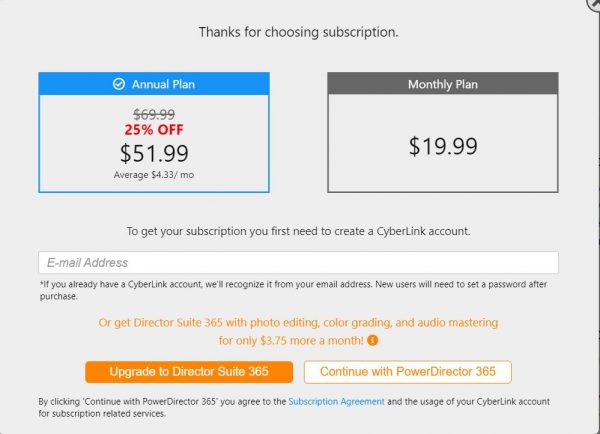Click Continue with PowerDirector 365

(408, 372)
